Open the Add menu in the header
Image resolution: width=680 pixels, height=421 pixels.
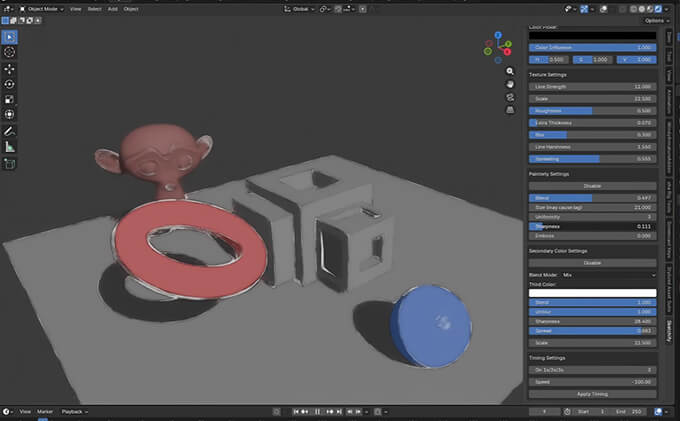[x=110, y=8]
